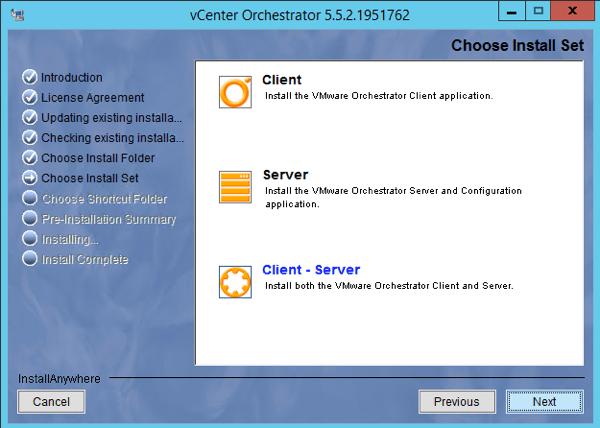Screen dimensions: 600x428
Task: Click the installer icon in the title bar
Action: [18, 14]
